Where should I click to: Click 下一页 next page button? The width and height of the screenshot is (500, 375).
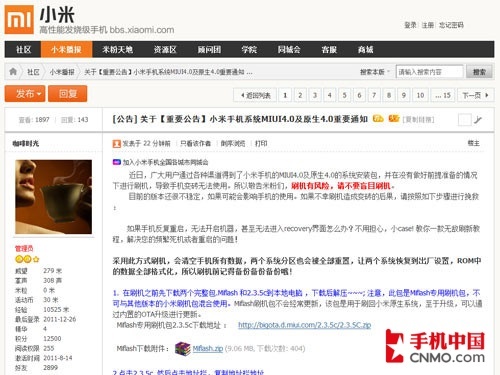click(475, 95)
